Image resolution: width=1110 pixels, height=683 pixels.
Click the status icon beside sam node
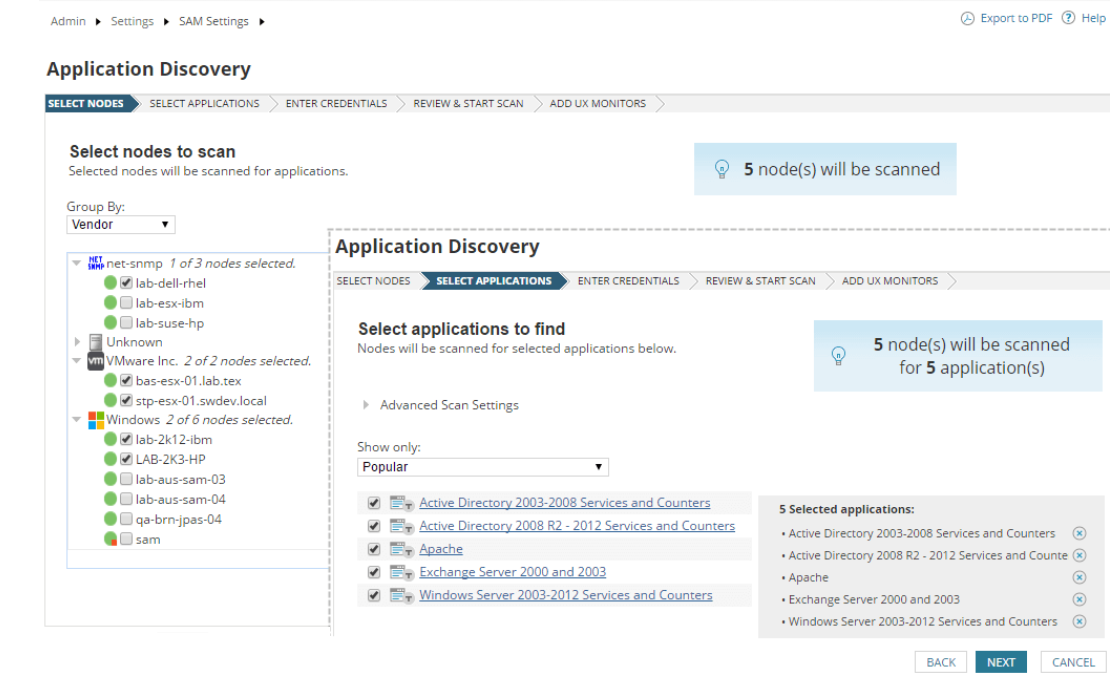110,539
